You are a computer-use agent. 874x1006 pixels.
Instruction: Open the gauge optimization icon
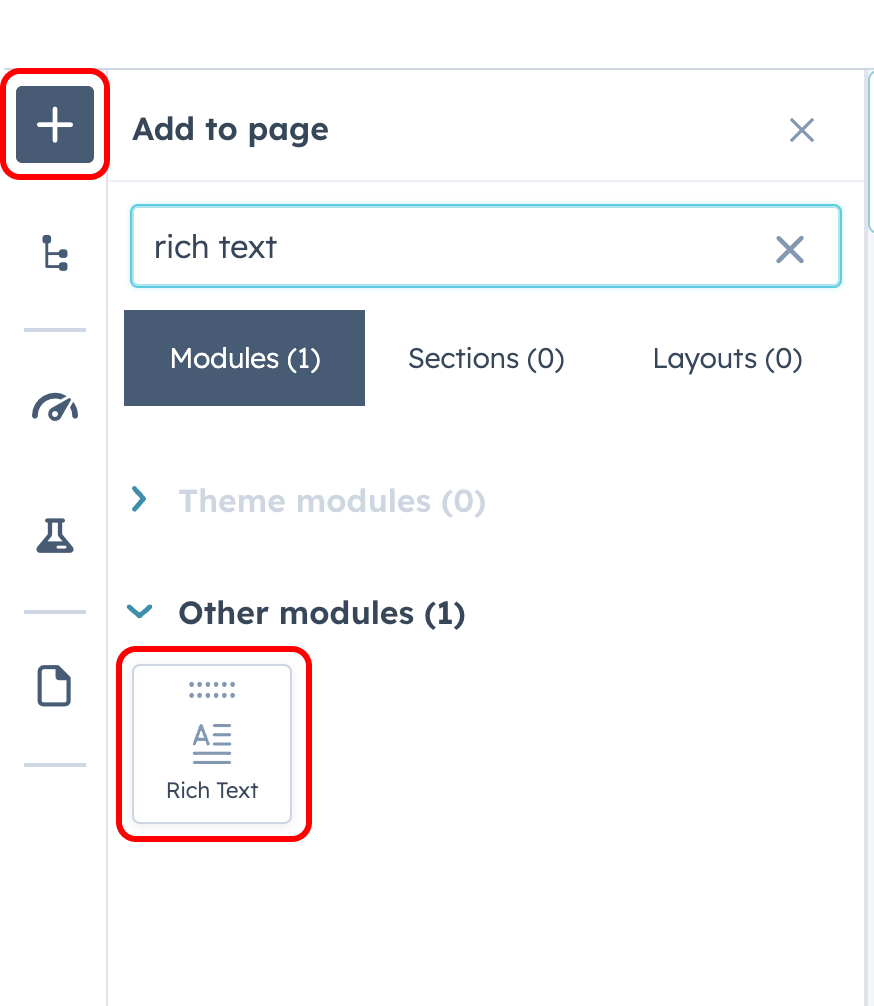[55, 407]
